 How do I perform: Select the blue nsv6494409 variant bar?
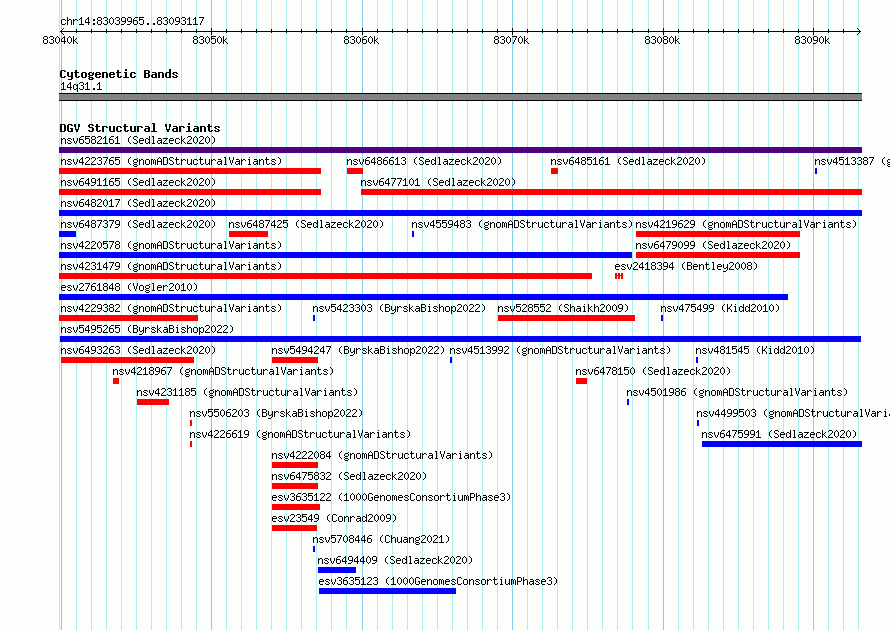coord(337,570)
